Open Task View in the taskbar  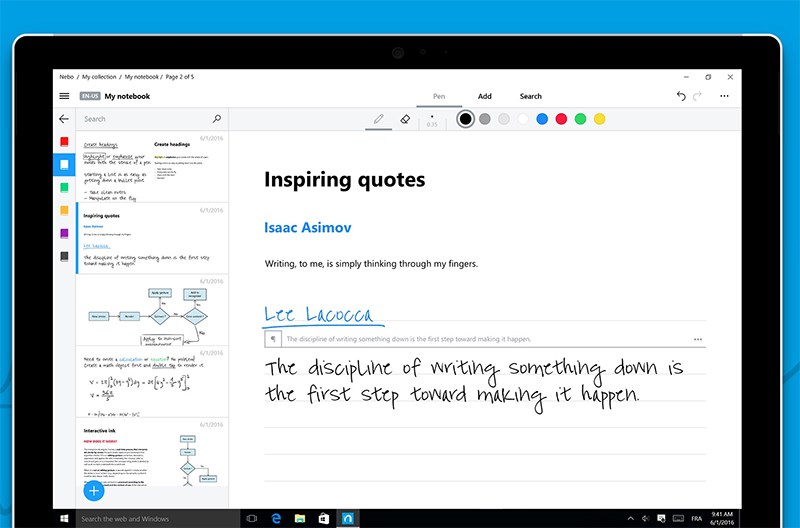point(252,518)
